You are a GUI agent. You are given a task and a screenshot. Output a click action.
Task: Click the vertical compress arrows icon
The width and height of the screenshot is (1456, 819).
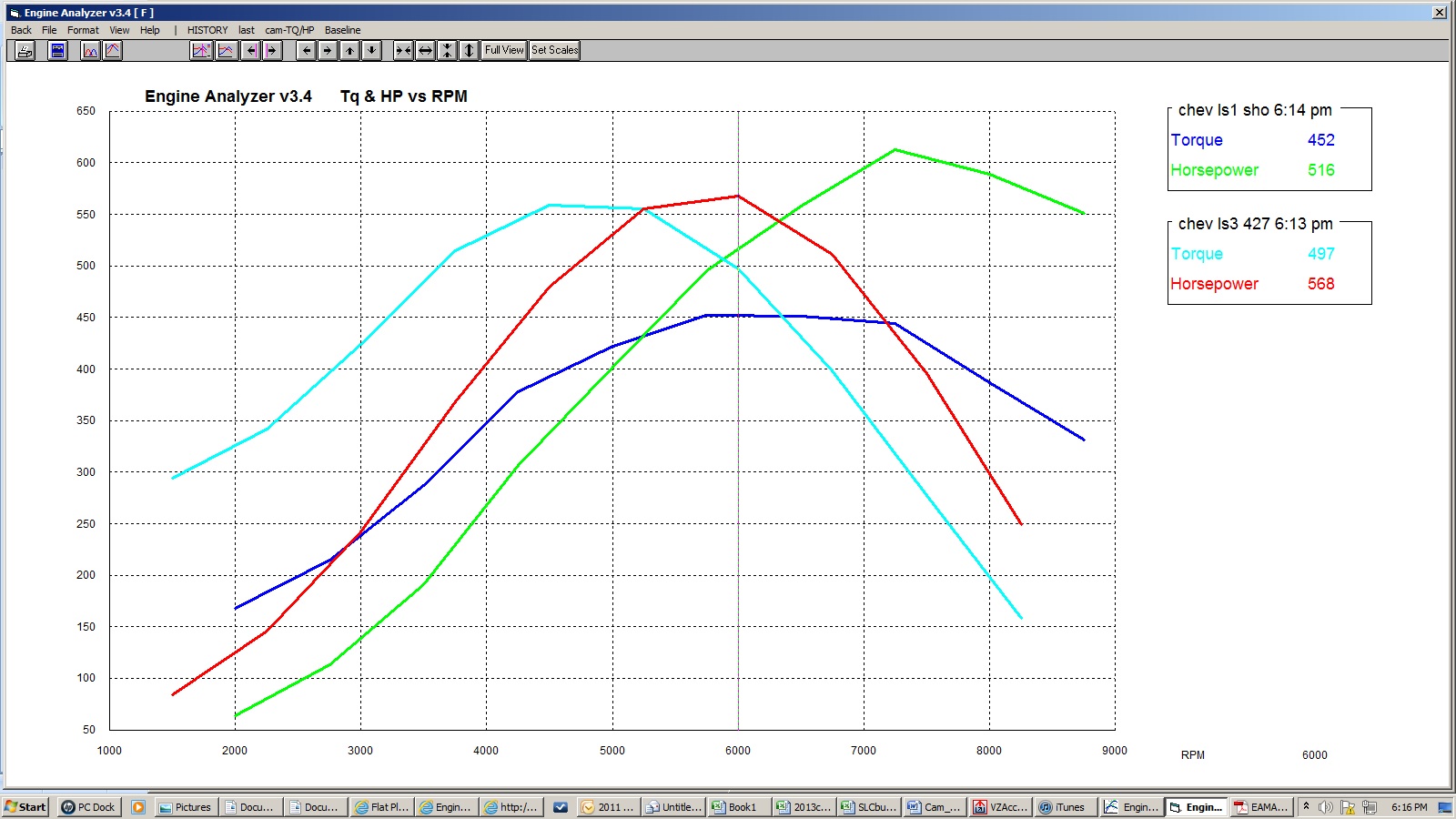pyautogui.click(x=447, y=51)
